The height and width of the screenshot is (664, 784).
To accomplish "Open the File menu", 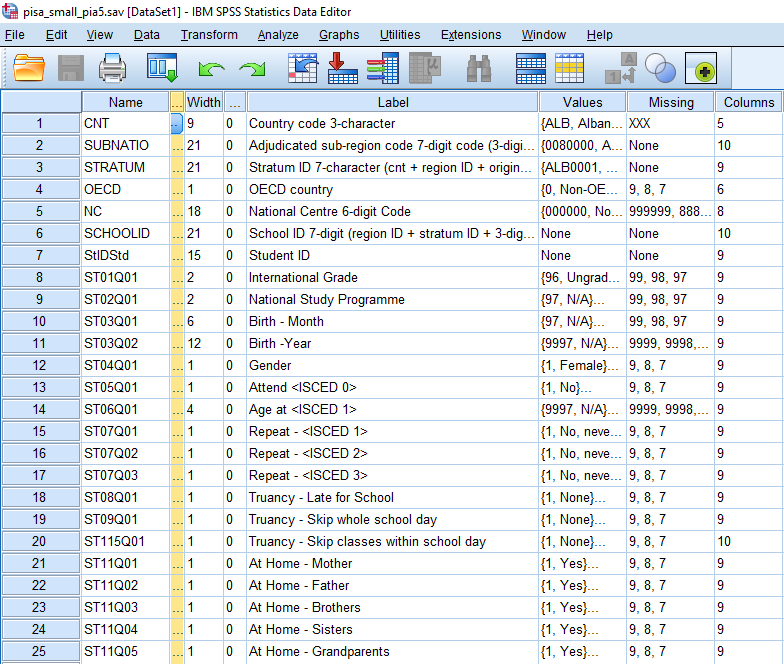I will (14, 35).
